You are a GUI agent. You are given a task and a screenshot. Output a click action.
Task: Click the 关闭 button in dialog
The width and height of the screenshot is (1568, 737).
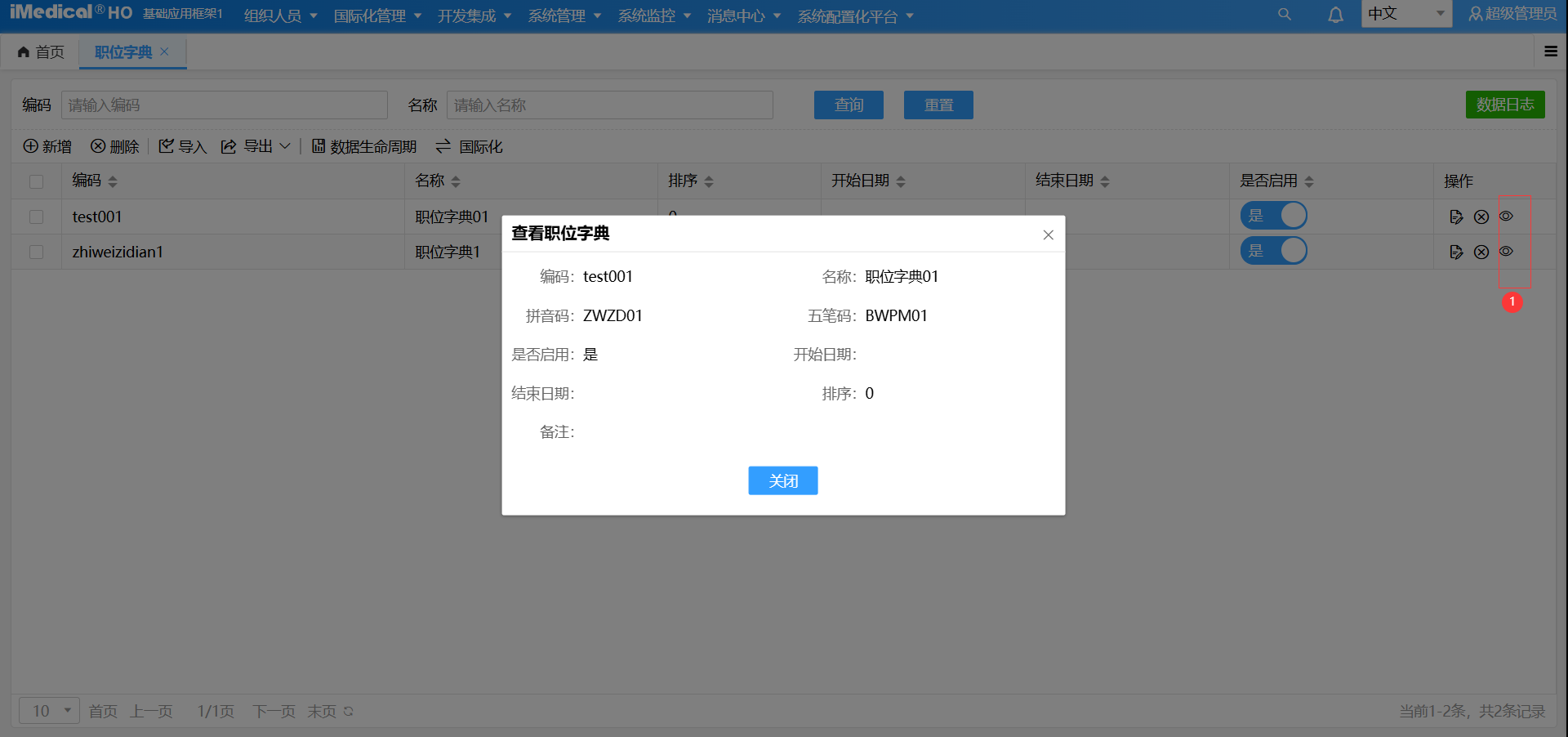tap(782, 480)
